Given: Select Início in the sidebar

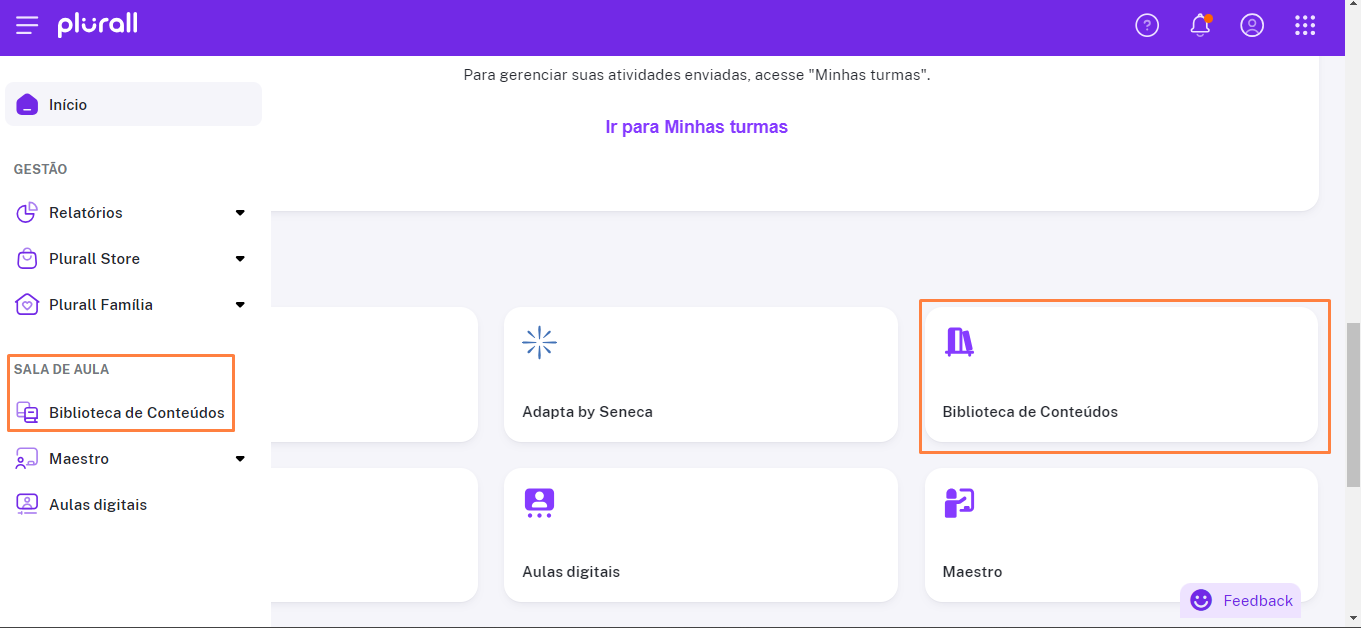Looking at the screenshot, I should tap(133, 105).
